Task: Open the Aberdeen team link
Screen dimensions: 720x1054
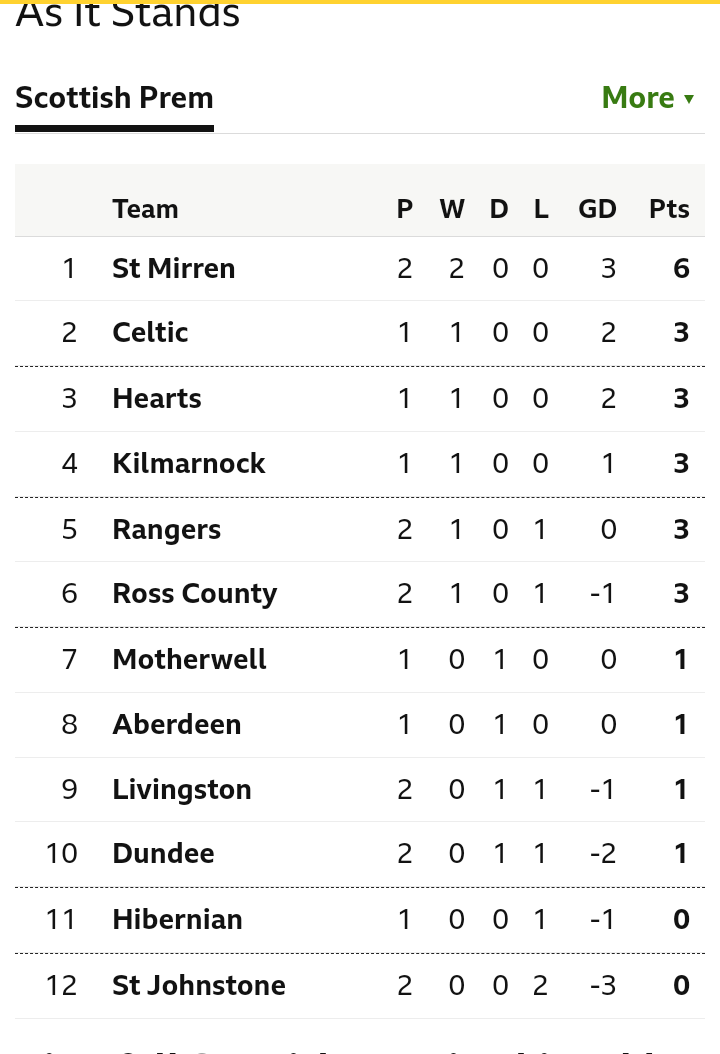Action: 177,724
